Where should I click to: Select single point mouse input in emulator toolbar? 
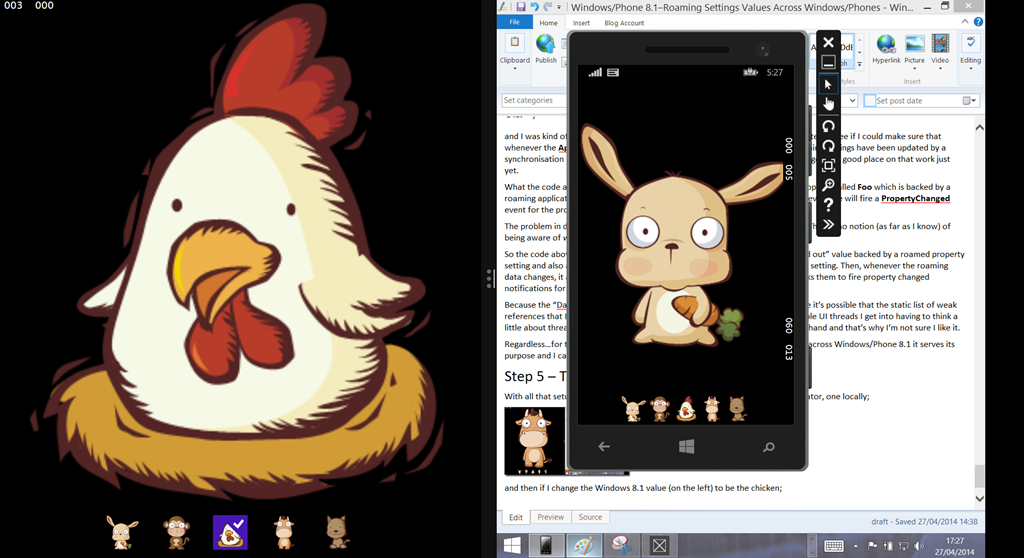[x=828, y=84]
